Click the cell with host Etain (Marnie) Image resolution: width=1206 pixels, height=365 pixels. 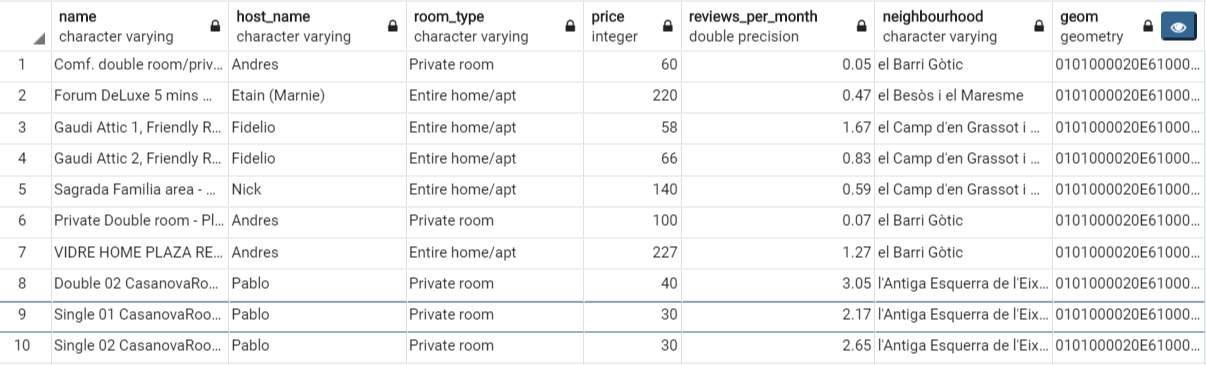[317, 96]
